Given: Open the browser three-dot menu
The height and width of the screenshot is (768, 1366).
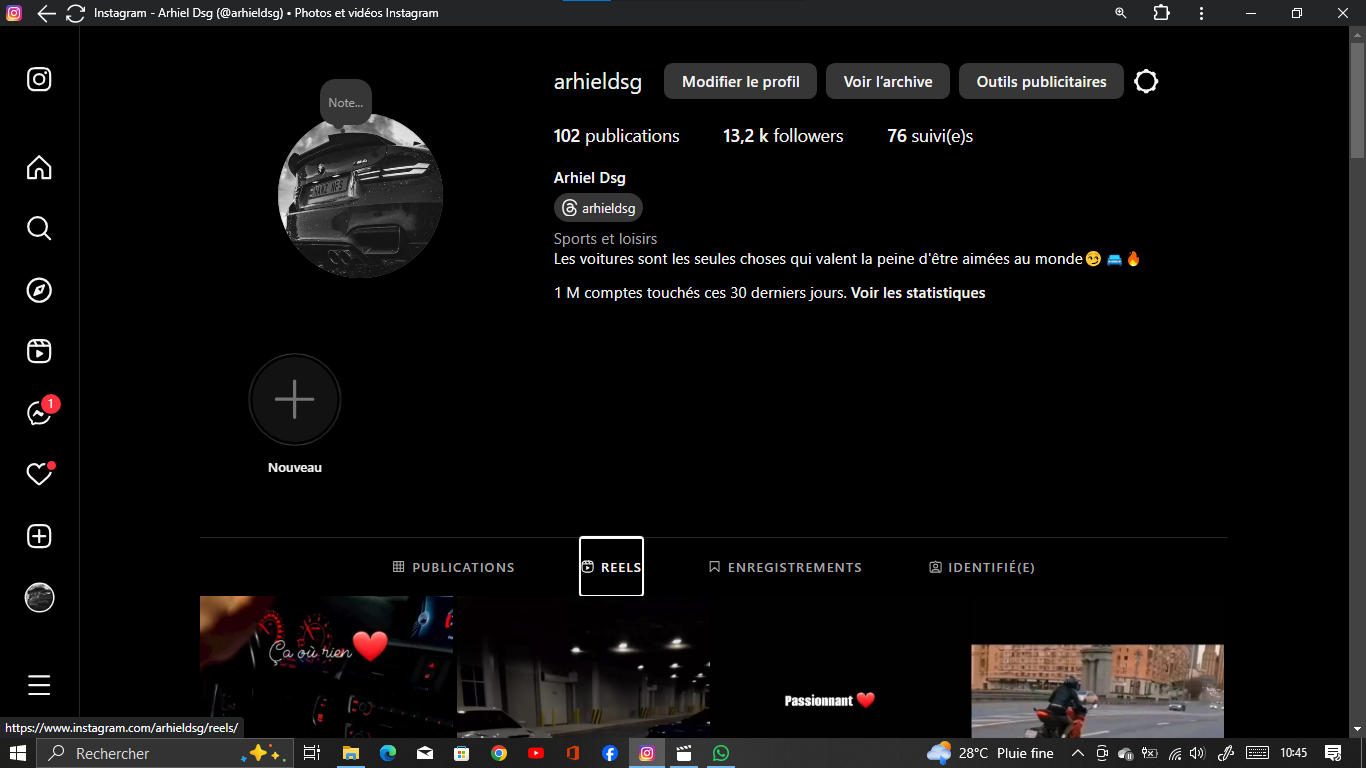Looking at the screenshot, I should (x=1201, y=13).
